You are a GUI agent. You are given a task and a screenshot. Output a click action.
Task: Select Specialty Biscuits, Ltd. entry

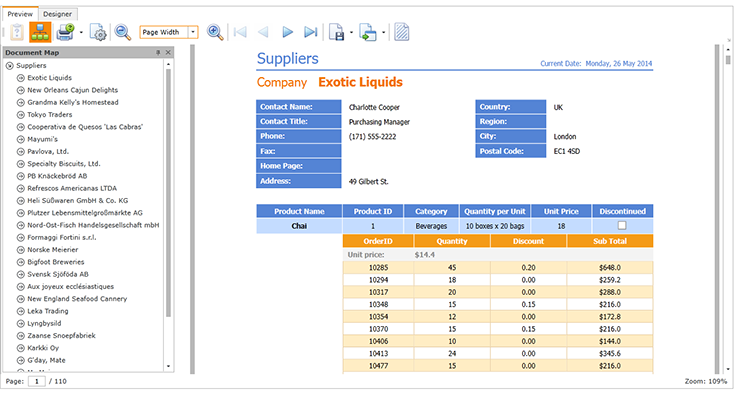(x=64, y=164)
